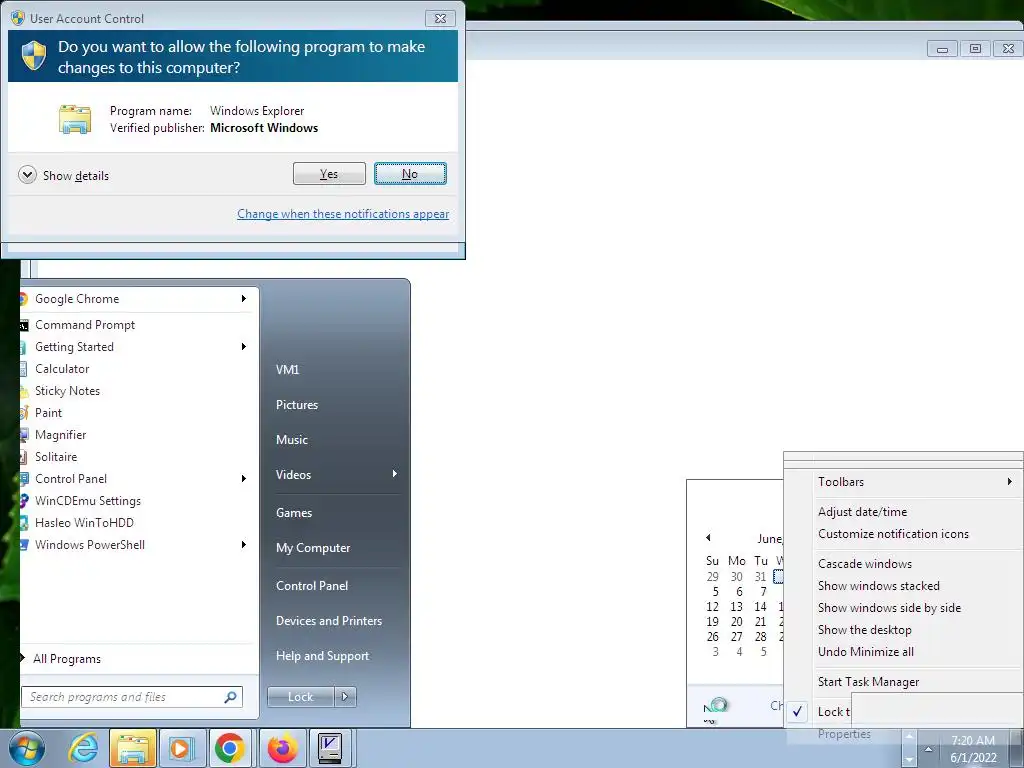1024x768 pixels.
Task: Expand Show details in UAC dialog
Action: pyautogui.click(x=63, y=175)
